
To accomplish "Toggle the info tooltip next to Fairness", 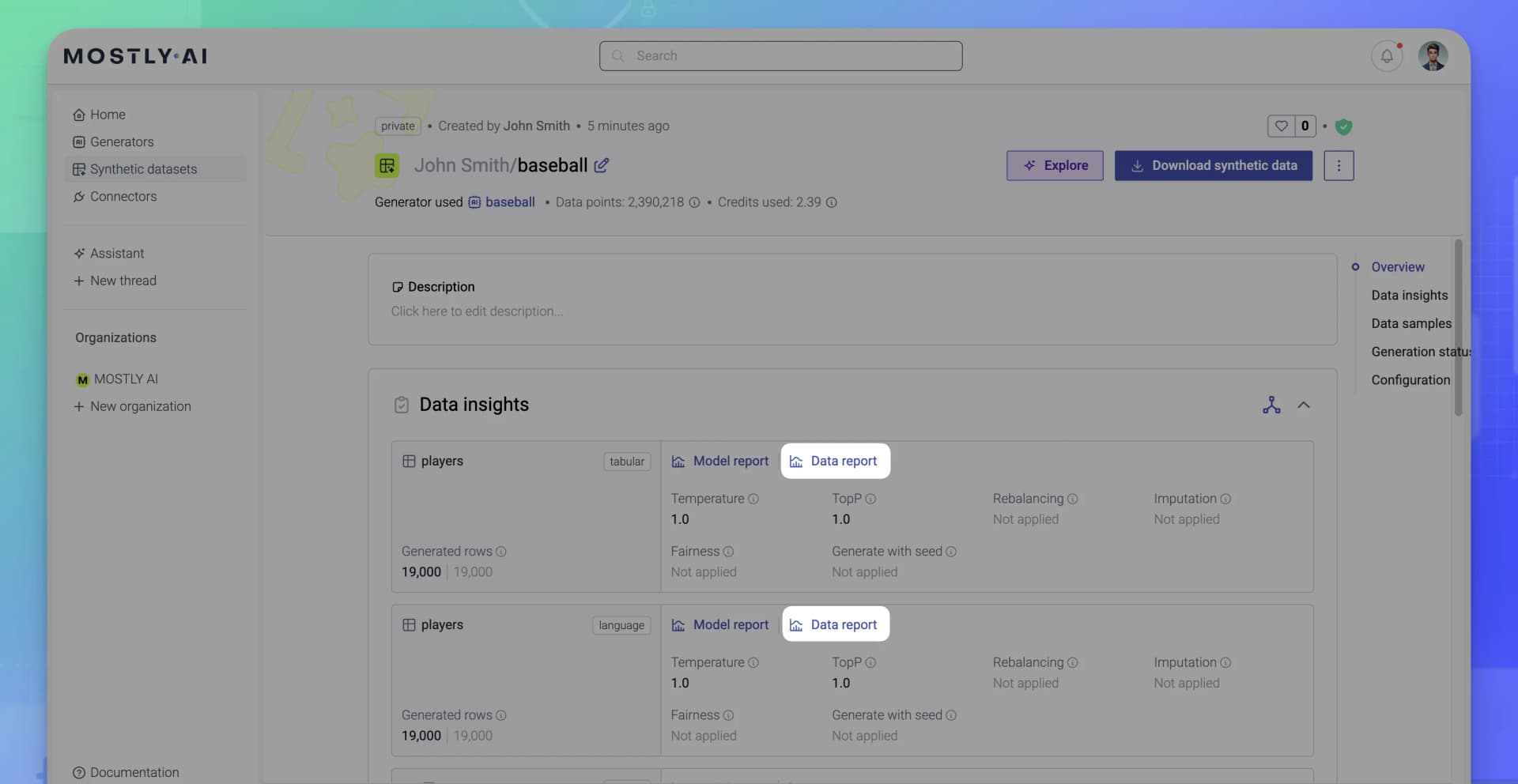I will [x=729, y=552].
